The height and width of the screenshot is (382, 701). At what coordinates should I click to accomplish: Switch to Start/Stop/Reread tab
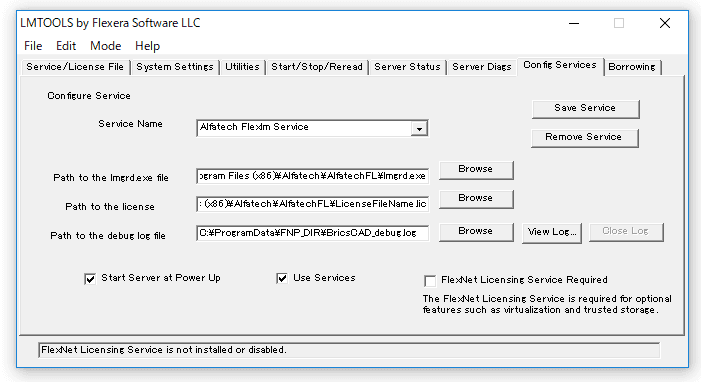point(317,67)
